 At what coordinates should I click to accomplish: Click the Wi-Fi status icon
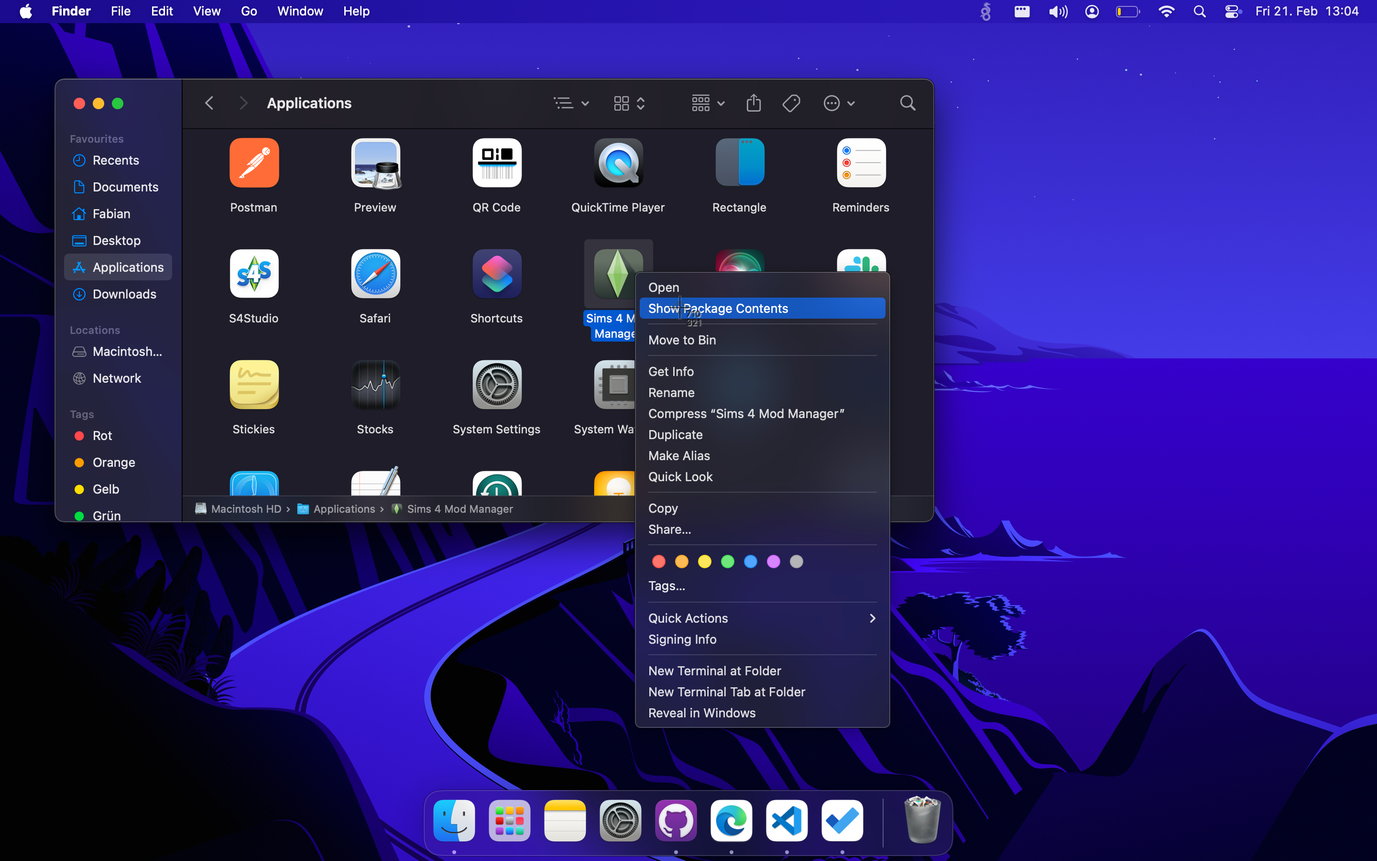point(1166,11)
